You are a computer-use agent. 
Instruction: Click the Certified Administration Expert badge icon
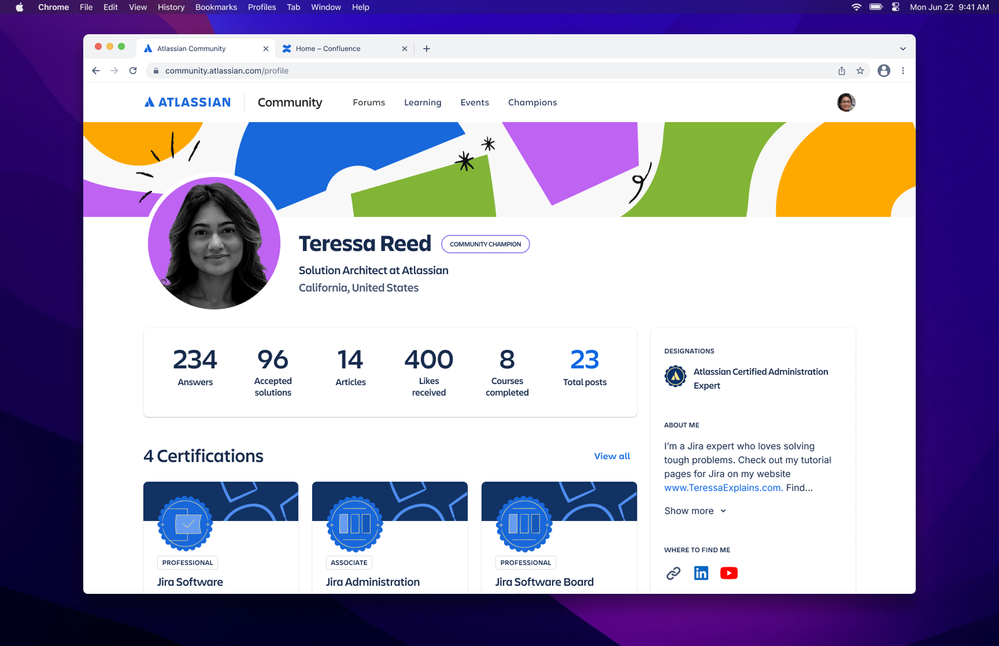[675, 376]
